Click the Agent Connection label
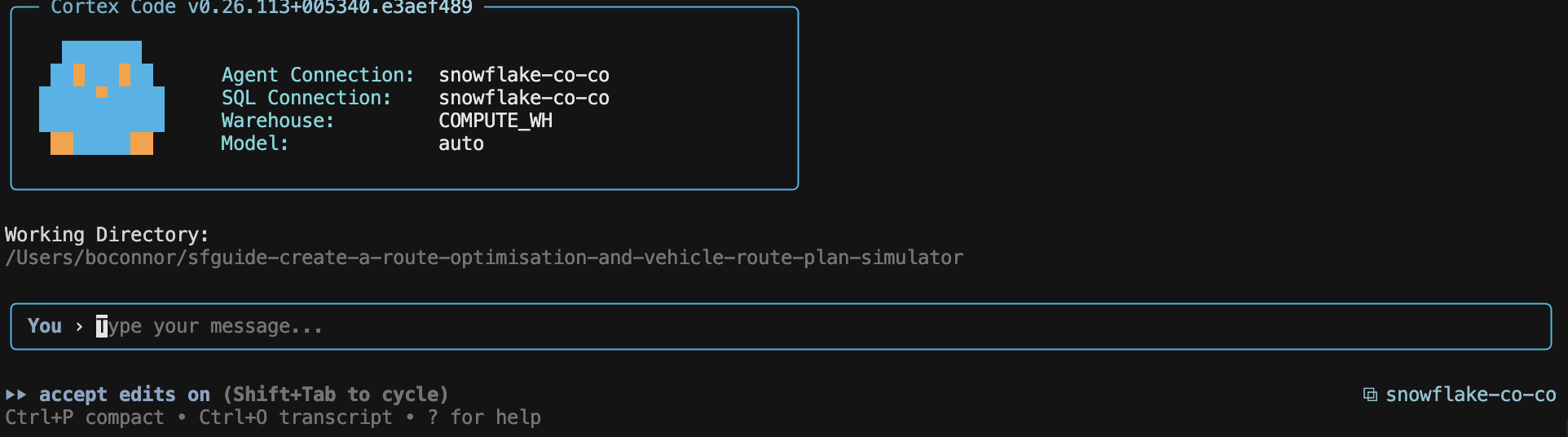The image size is (1568, 437). (x=318, y=75)
